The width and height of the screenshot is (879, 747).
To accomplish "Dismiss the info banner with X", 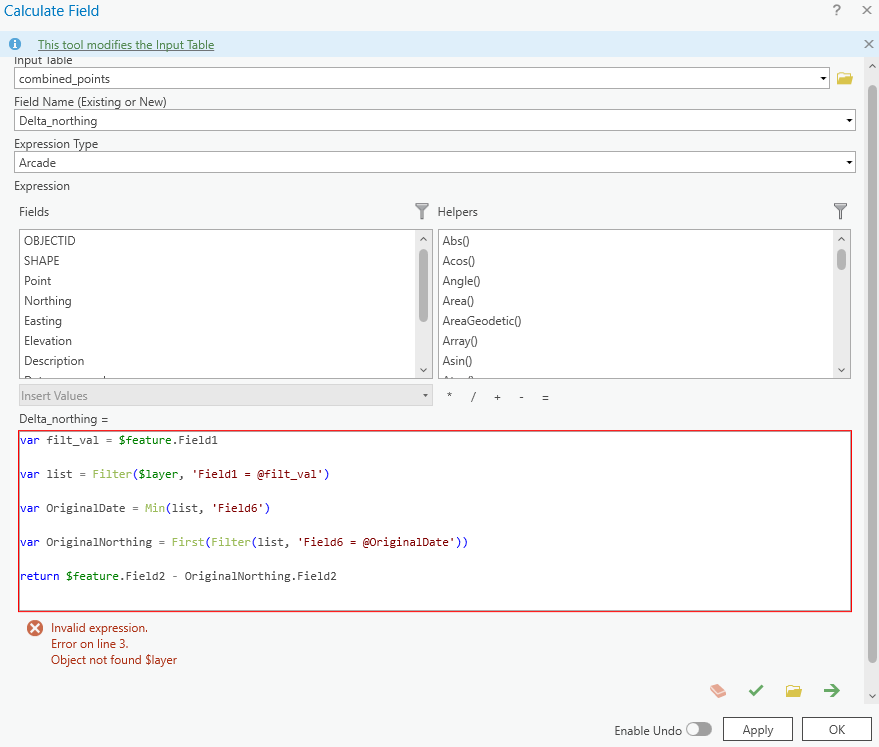I will [868, 44].
